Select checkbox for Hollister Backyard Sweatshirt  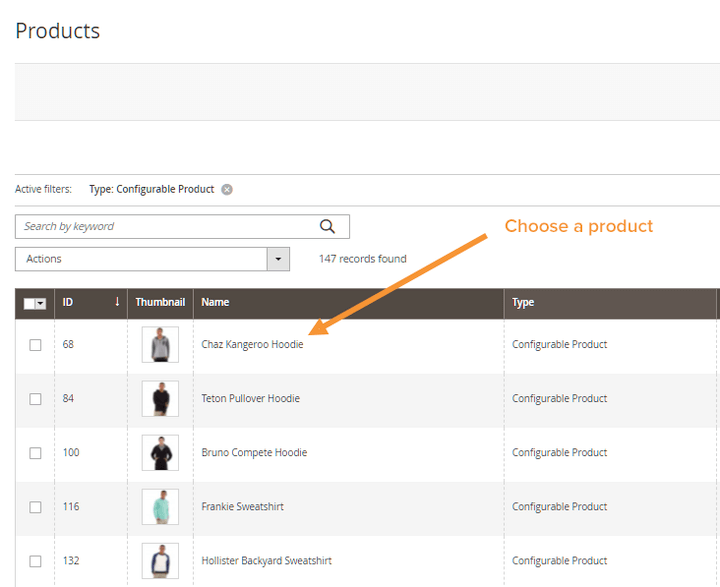point(35,561)
